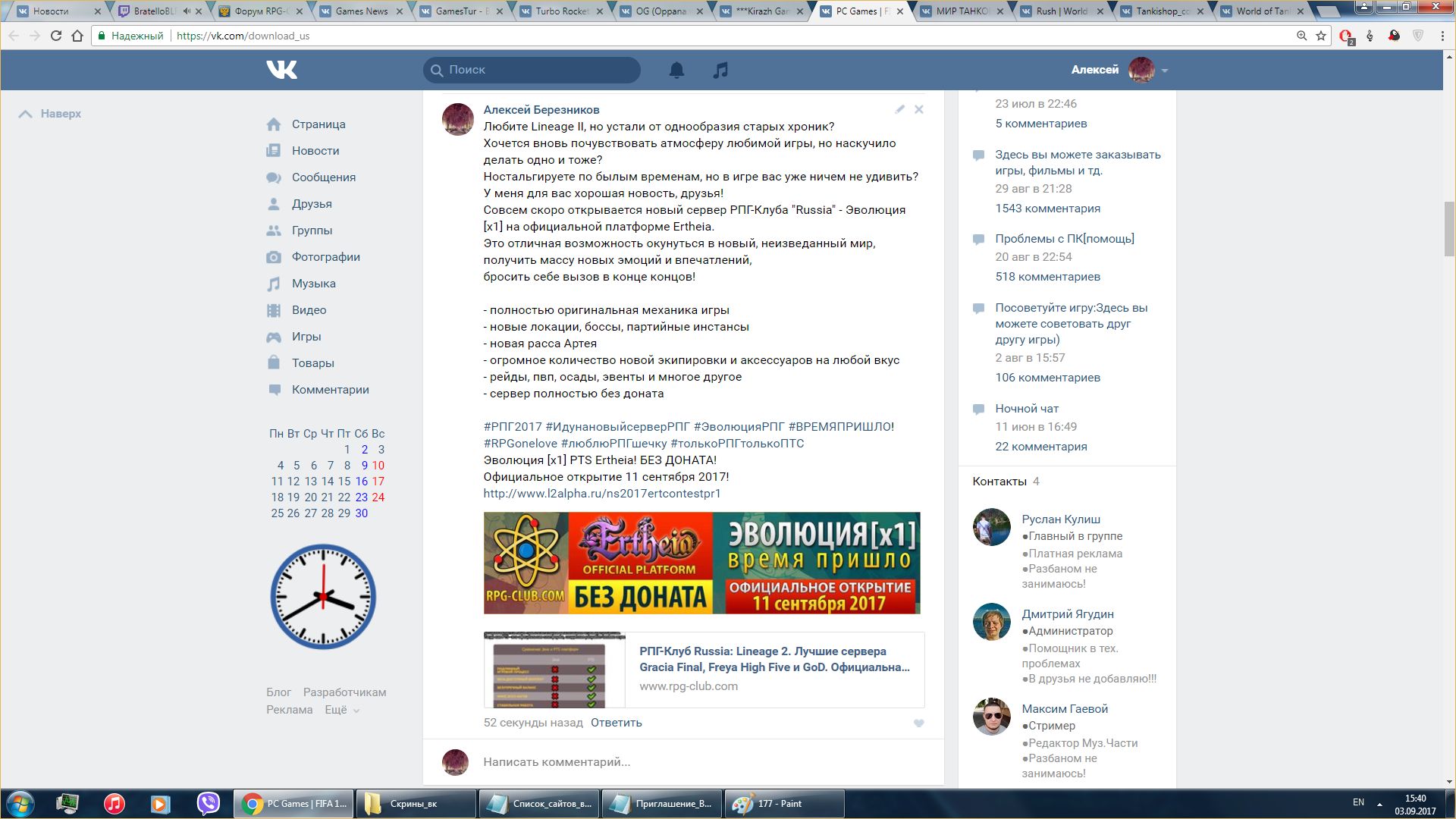Click Ответить under the comment
1456x819 pixels.
[616, 723]
